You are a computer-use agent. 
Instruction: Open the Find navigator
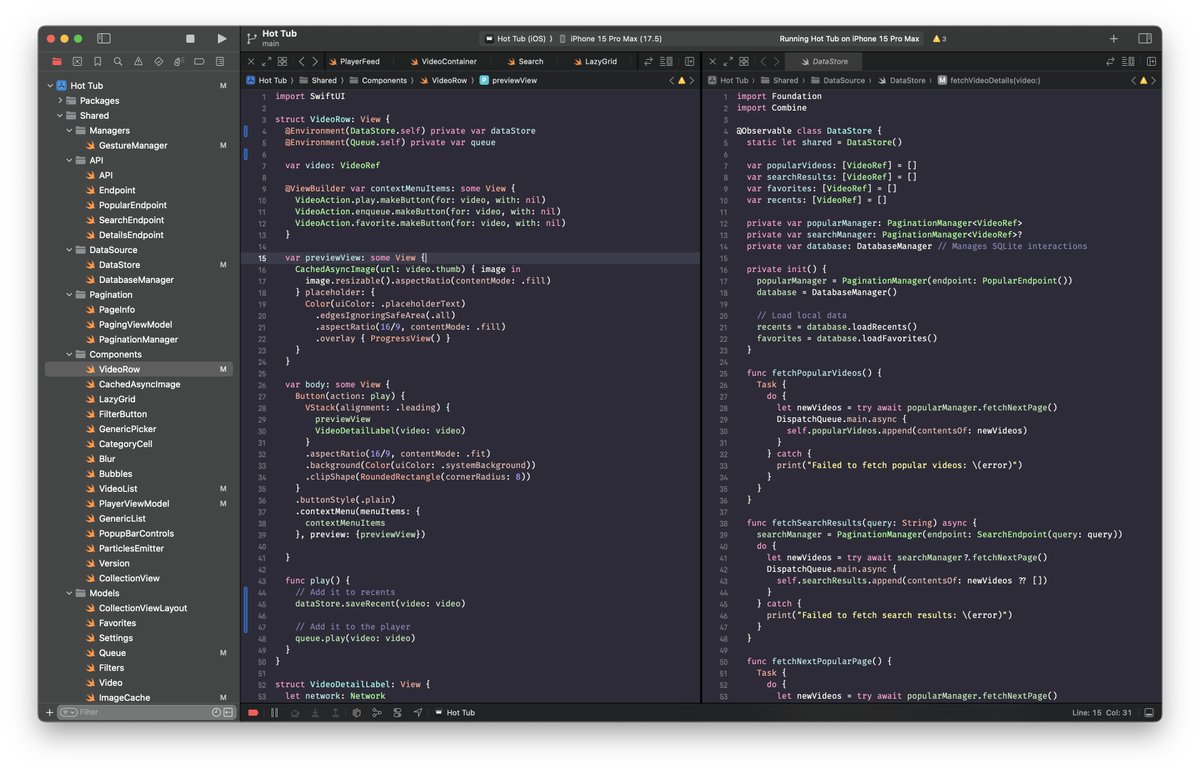tap(117, 61)
